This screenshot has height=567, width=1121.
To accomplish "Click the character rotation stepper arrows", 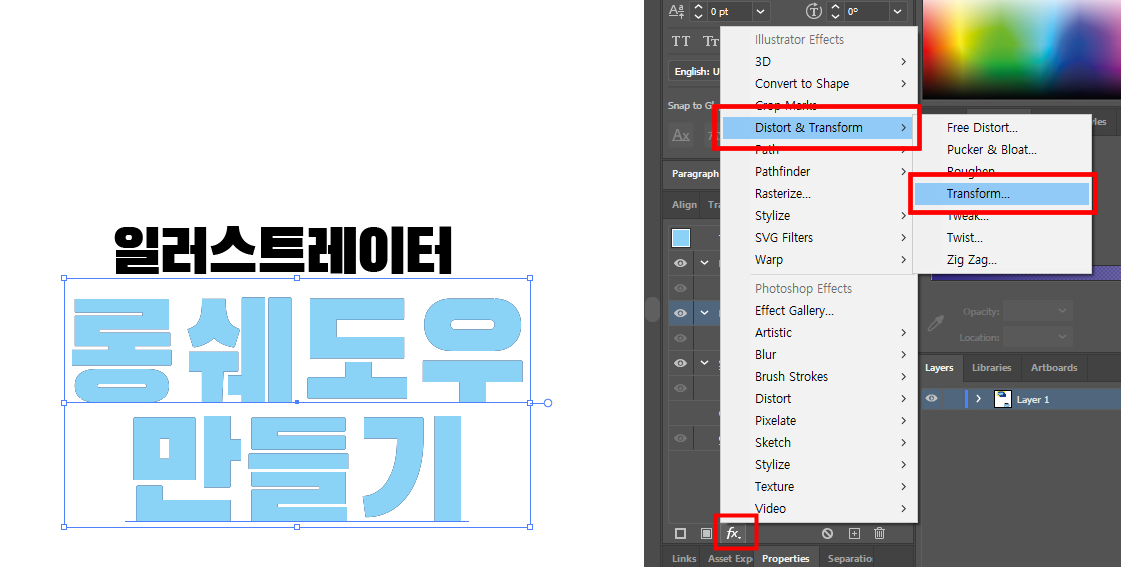I will 835,11.
